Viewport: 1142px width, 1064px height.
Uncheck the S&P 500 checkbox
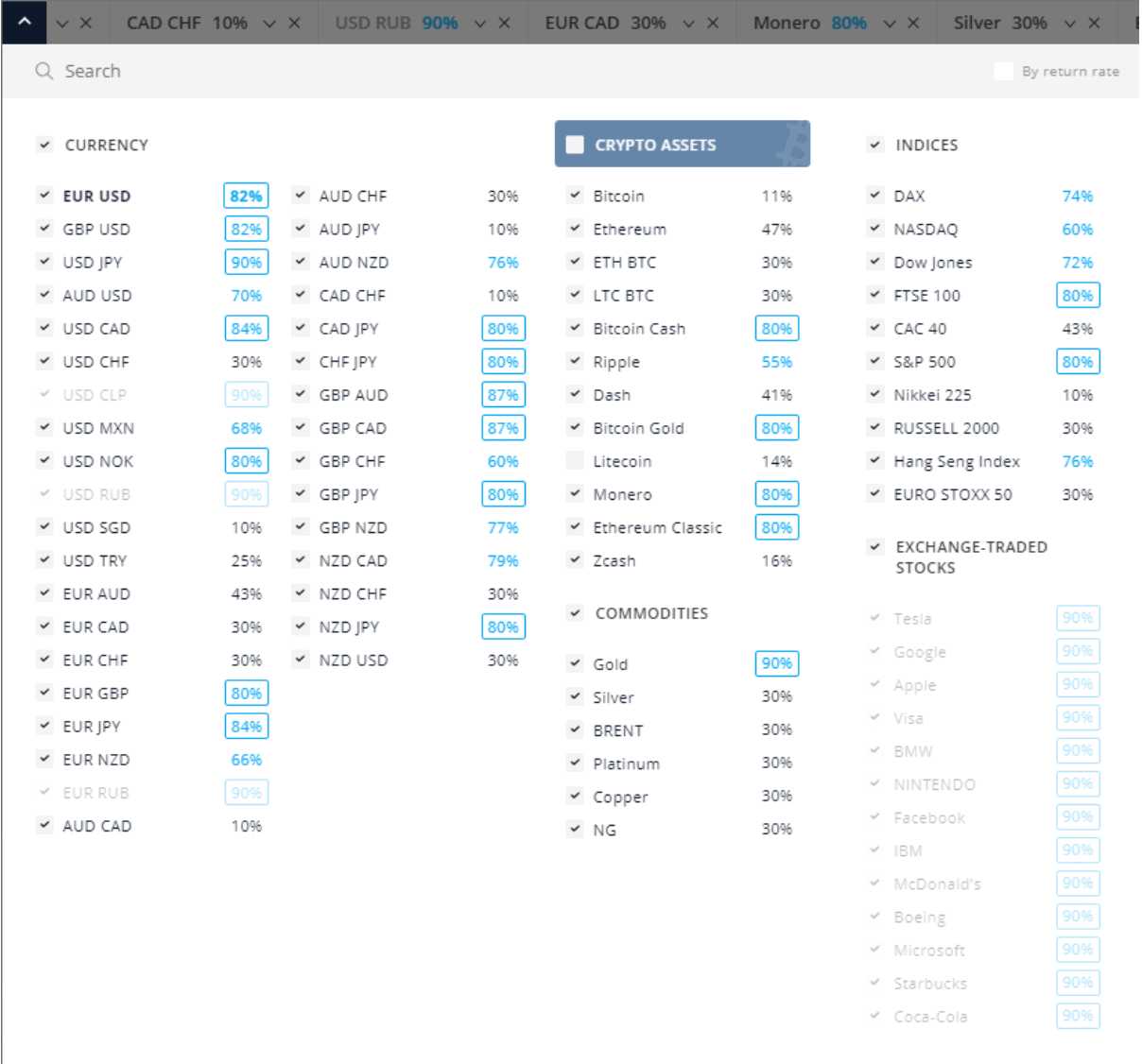click(x=875, y=361)
